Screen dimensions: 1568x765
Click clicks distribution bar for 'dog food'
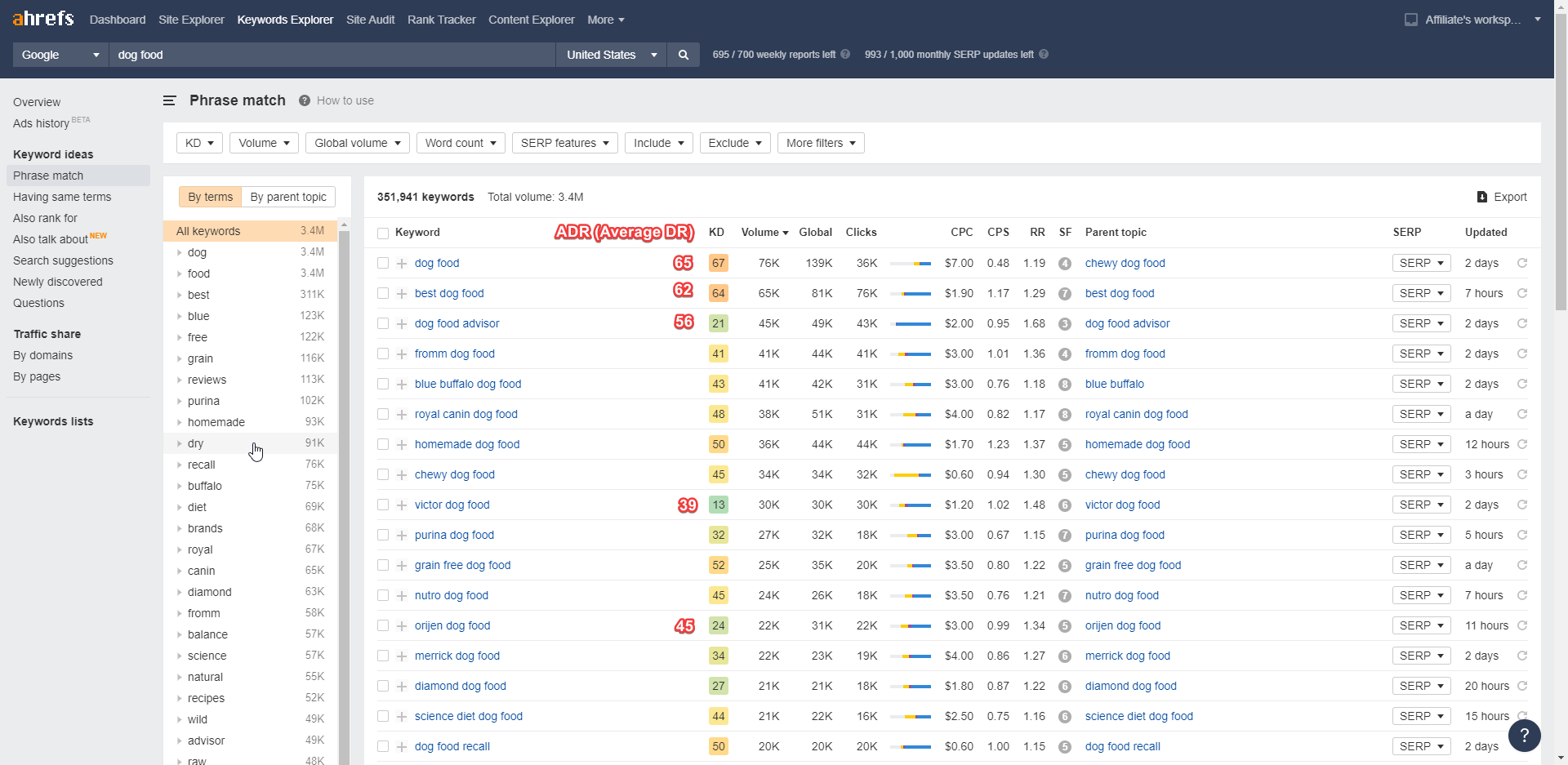[x=911, y=263]
